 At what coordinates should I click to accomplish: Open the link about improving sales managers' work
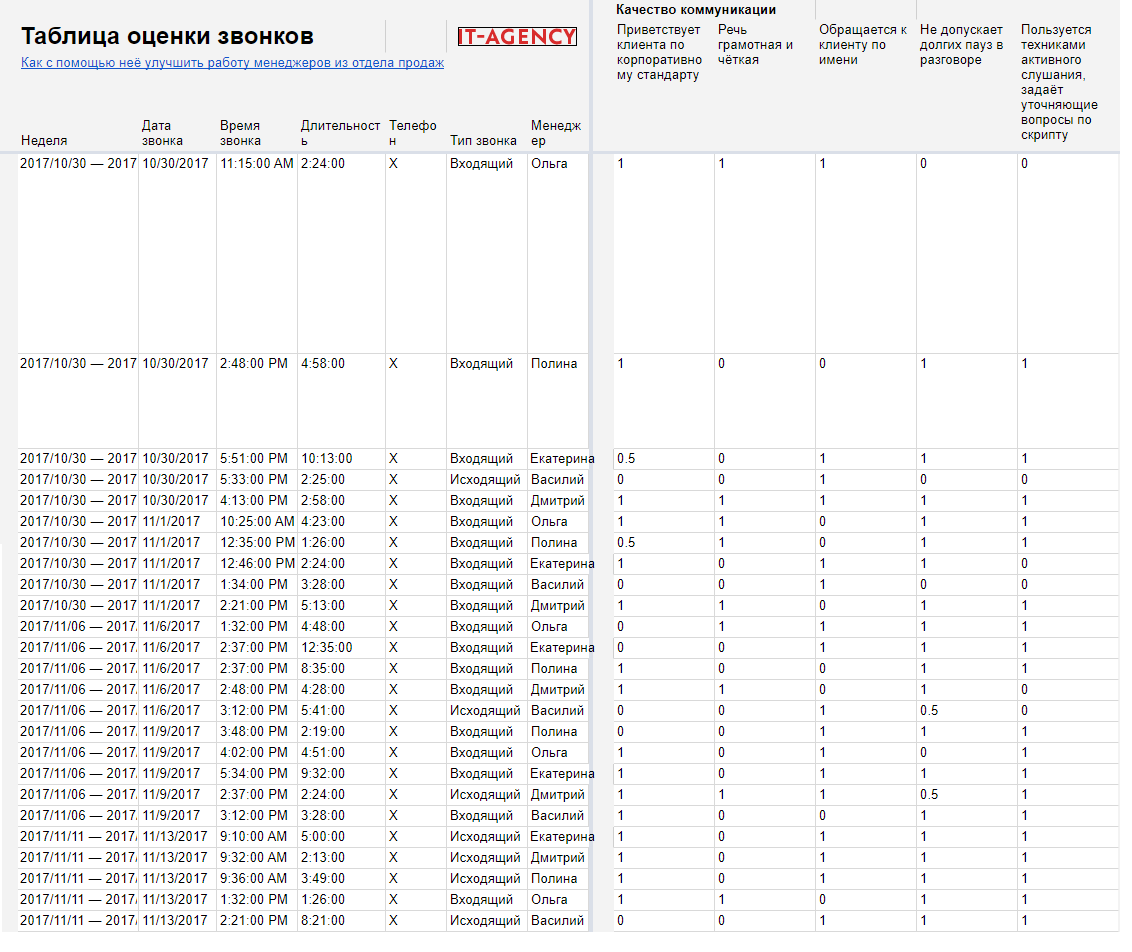point(232,63)
